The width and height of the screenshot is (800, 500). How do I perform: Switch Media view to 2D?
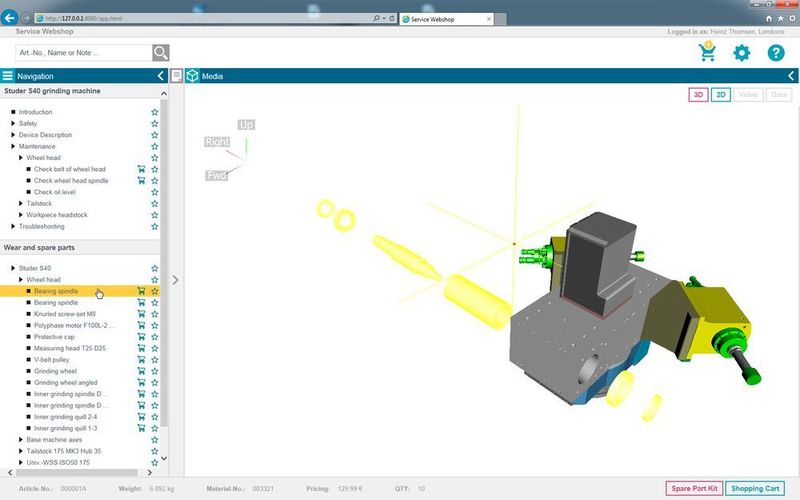[720, 94]
